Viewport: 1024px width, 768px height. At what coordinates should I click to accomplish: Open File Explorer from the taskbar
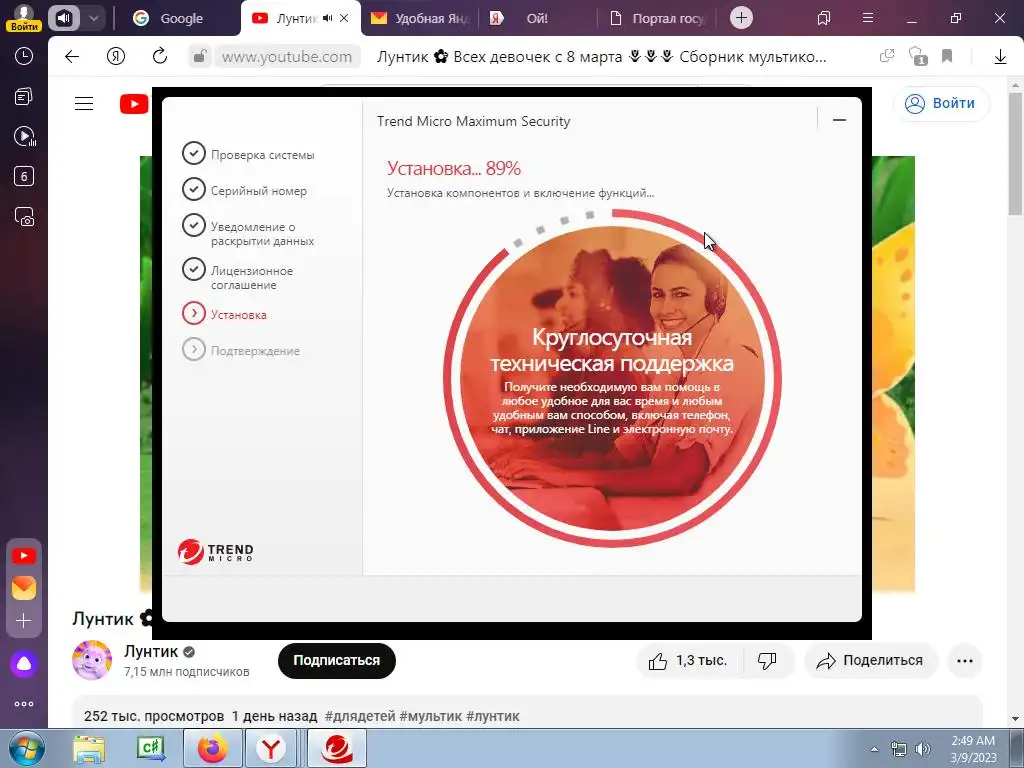point(89,749)
